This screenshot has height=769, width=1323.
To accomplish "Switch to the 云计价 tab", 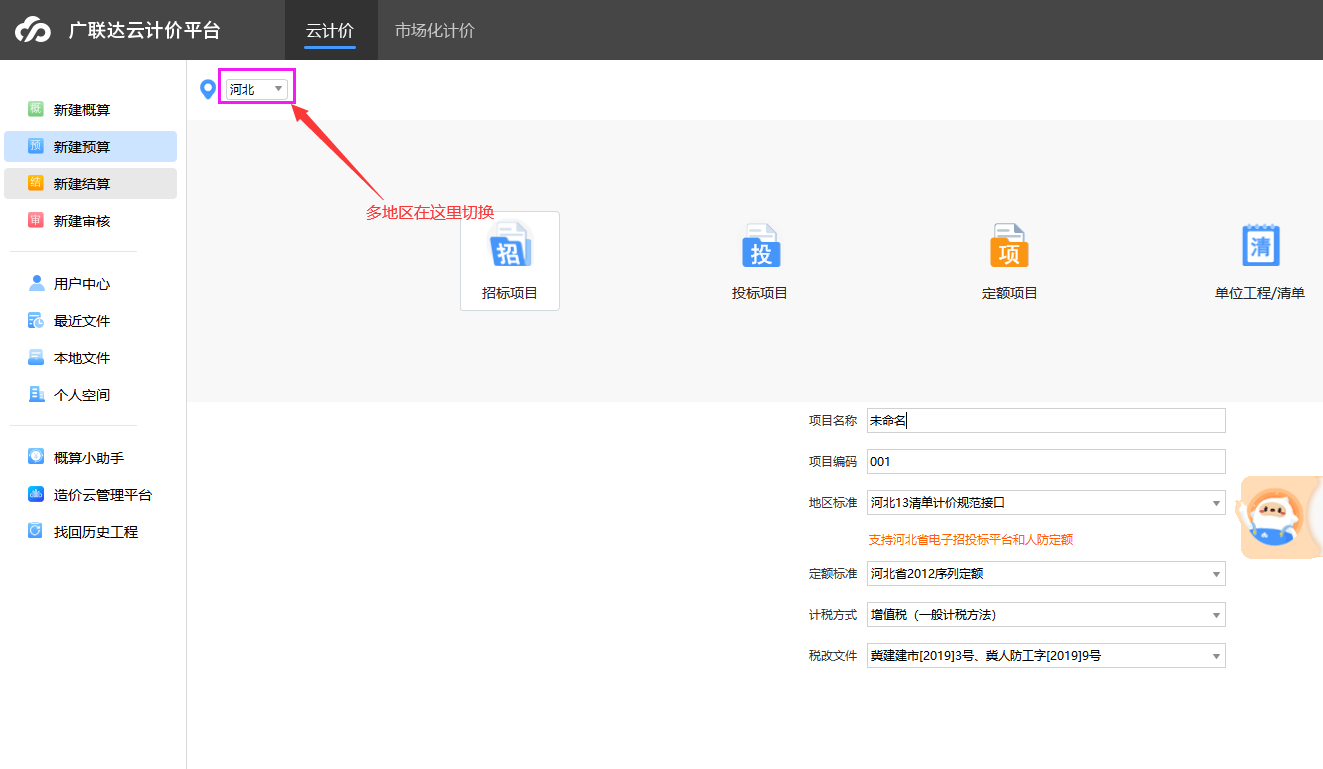I will point(330,30).
